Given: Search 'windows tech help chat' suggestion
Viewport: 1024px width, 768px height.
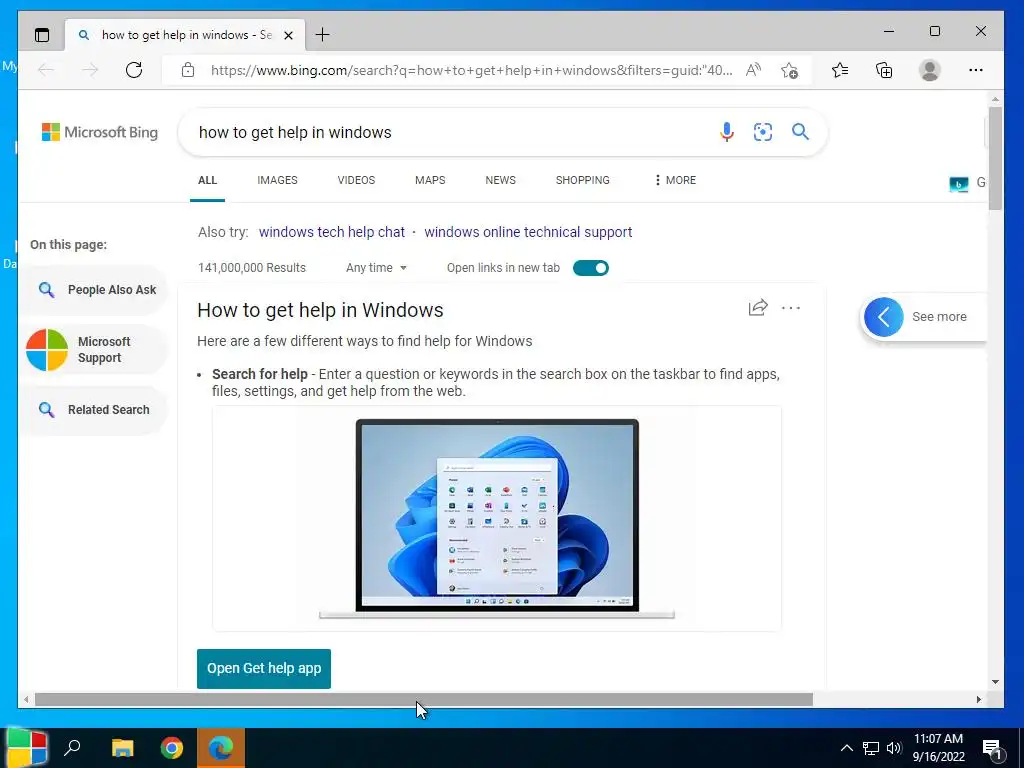Looking at the screenshot, I should click(332, 232).
